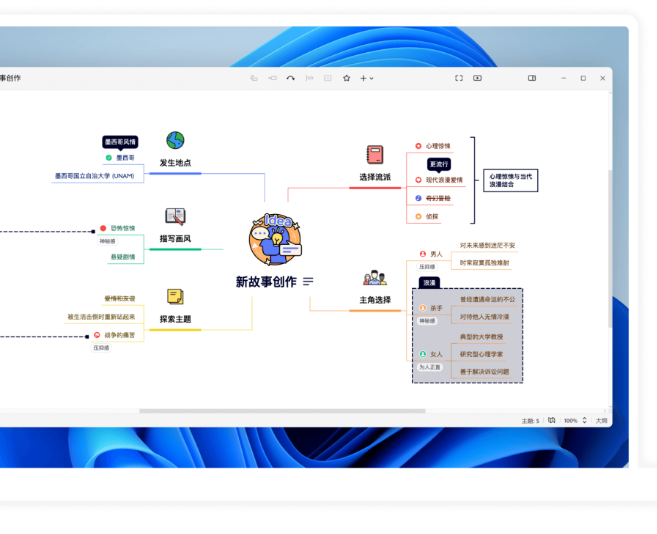657x534 pixels.
Task: Toggle the right sidebar panel icon
Action: coord(532,78)
